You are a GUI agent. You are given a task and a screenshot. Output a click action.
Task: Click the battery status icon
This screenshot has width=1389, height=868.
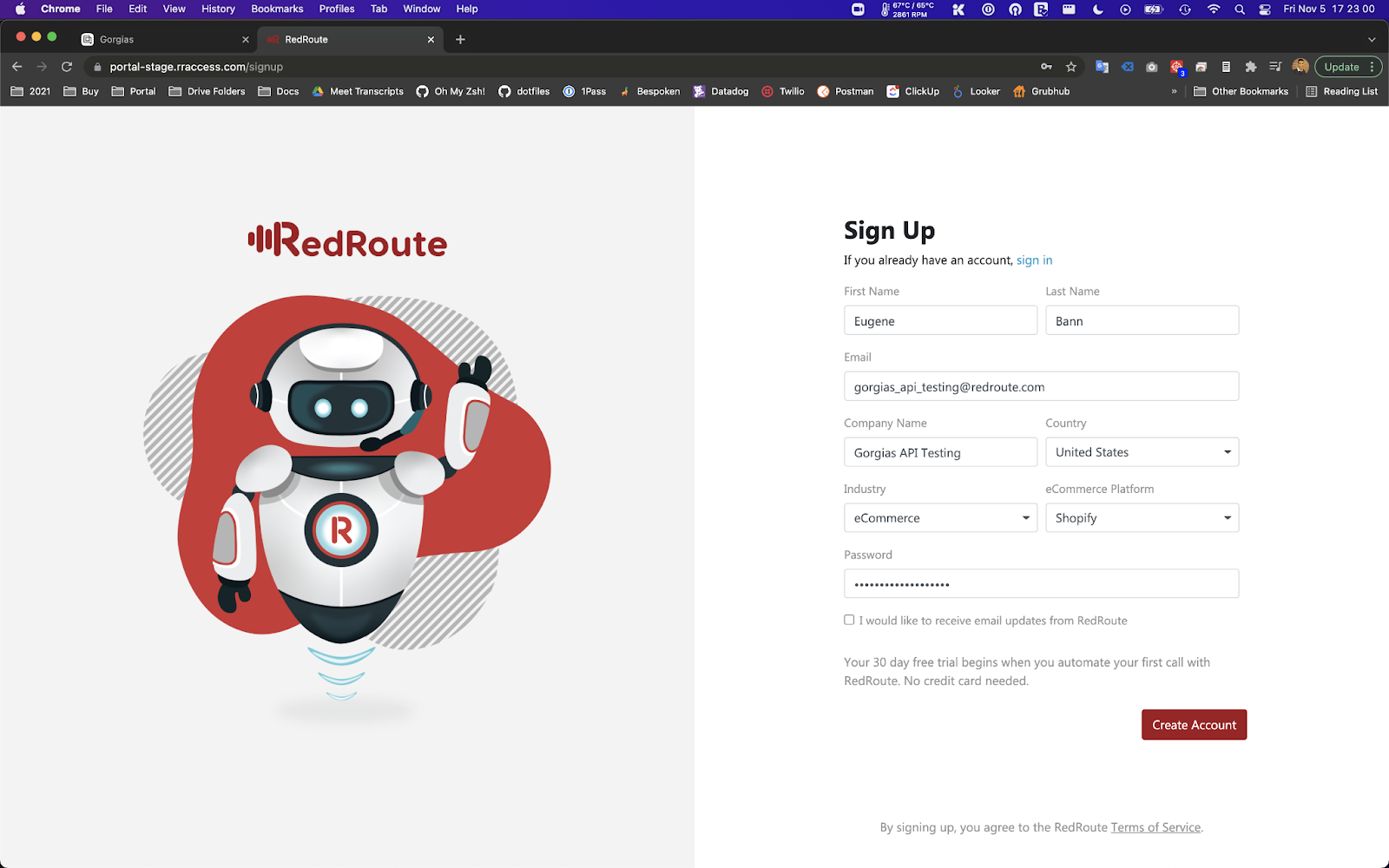click(1154, 9)
